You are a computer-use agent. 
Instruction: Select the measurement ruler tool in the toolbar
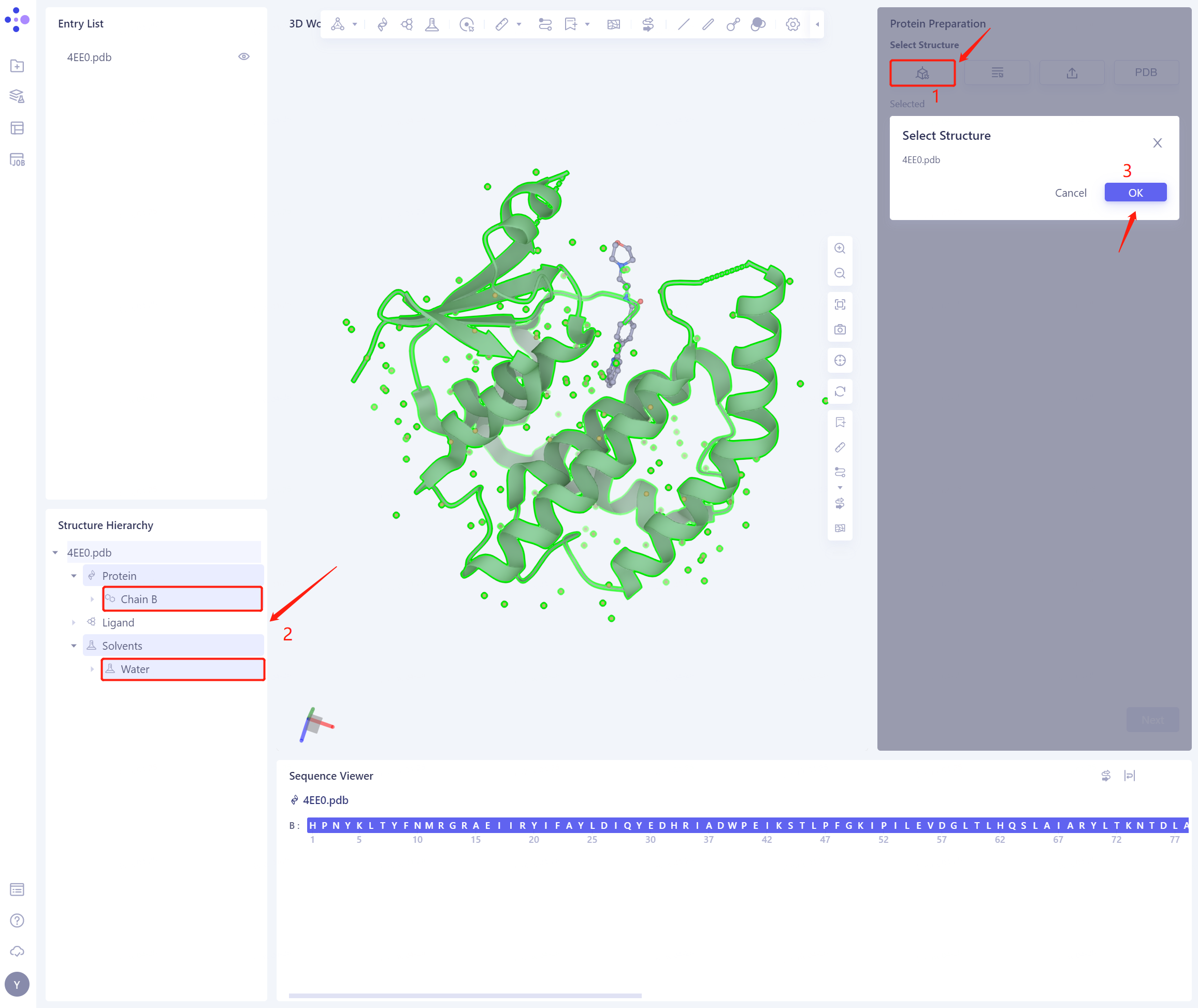click(502, 24)
